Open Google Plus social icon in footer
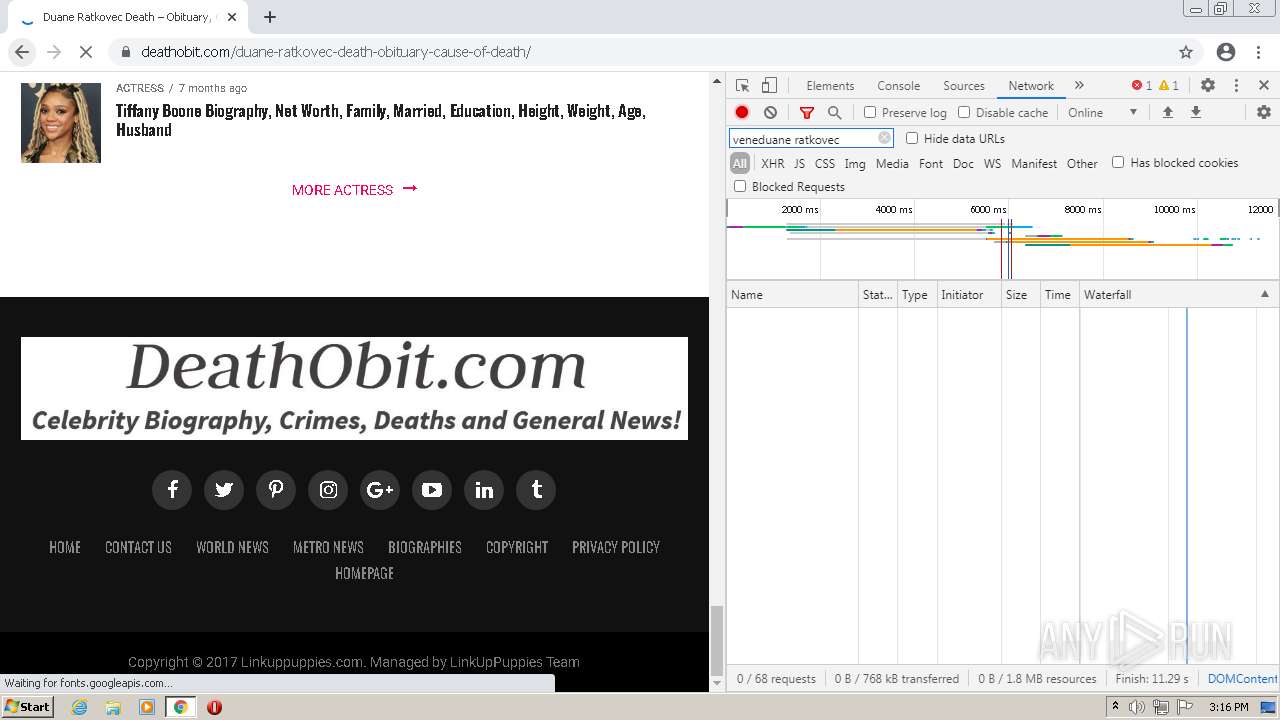The width and height of the screenshot is (1280, 720). coord(380,490)
